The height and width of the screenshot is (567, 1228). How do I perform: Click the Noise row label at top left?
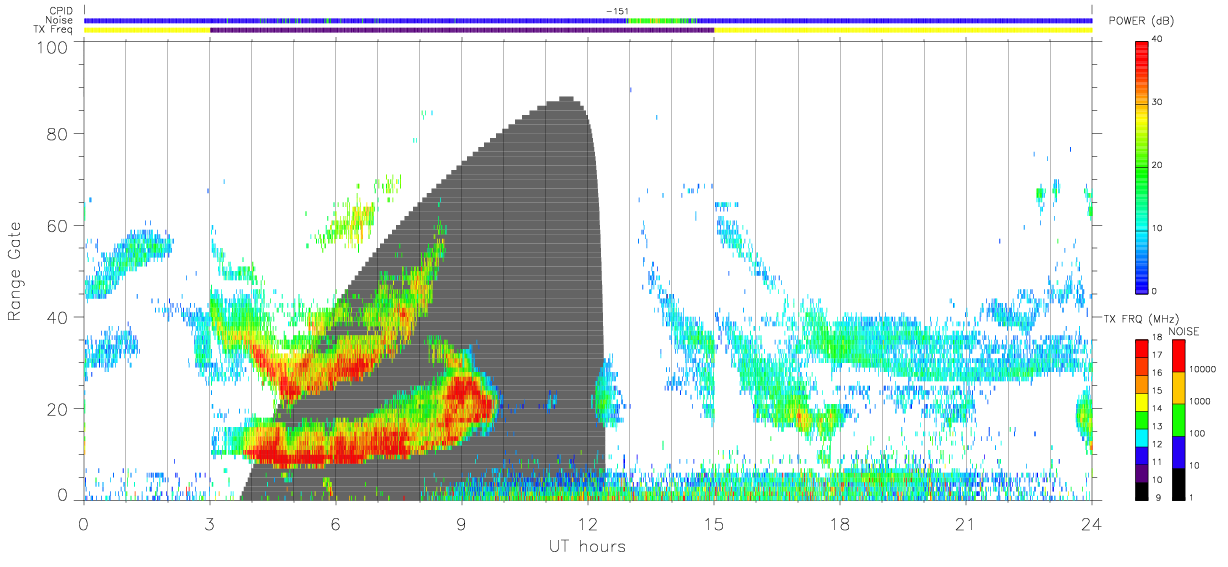(x=59, y=20)
